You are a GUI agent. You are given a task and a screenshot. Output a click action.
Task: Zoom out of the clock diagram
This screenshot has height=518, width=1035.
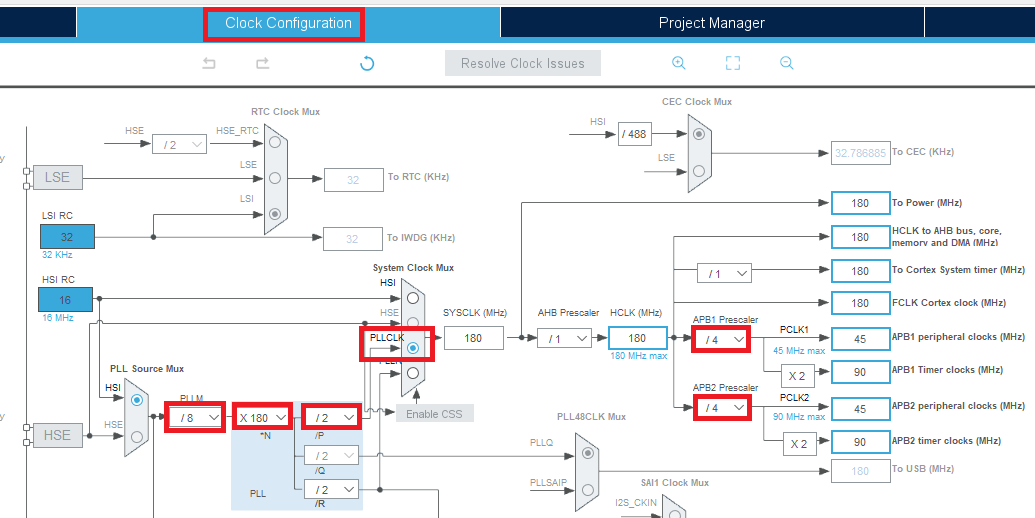[787, 63]
